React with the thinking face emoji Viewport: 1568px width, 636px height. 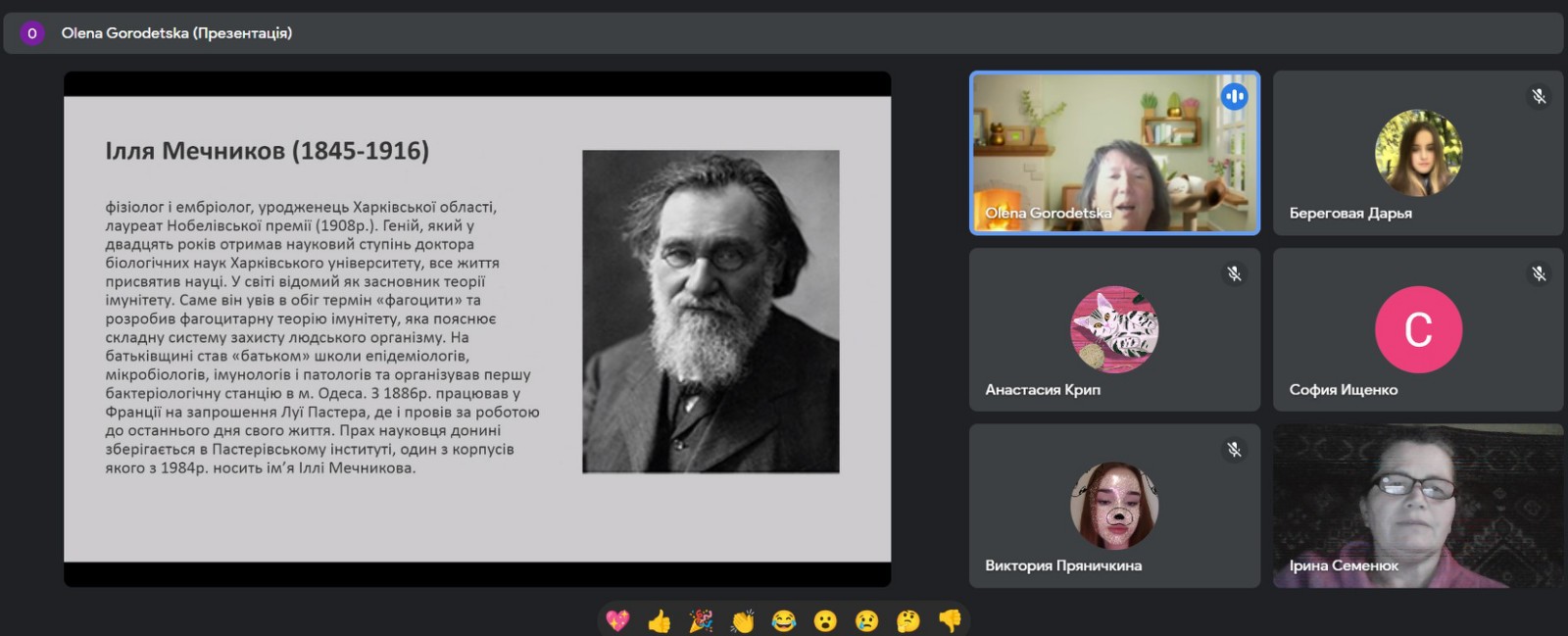[908, 620]
